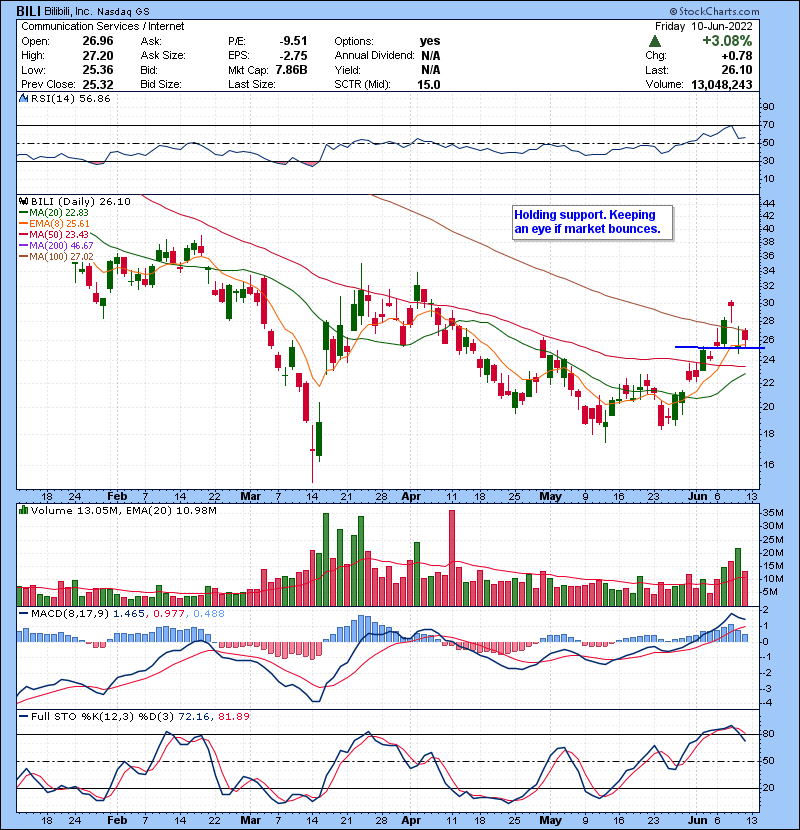Open the StockCharts.com copyright text
This screenshot has height=830, width=800.
point(714,11)
